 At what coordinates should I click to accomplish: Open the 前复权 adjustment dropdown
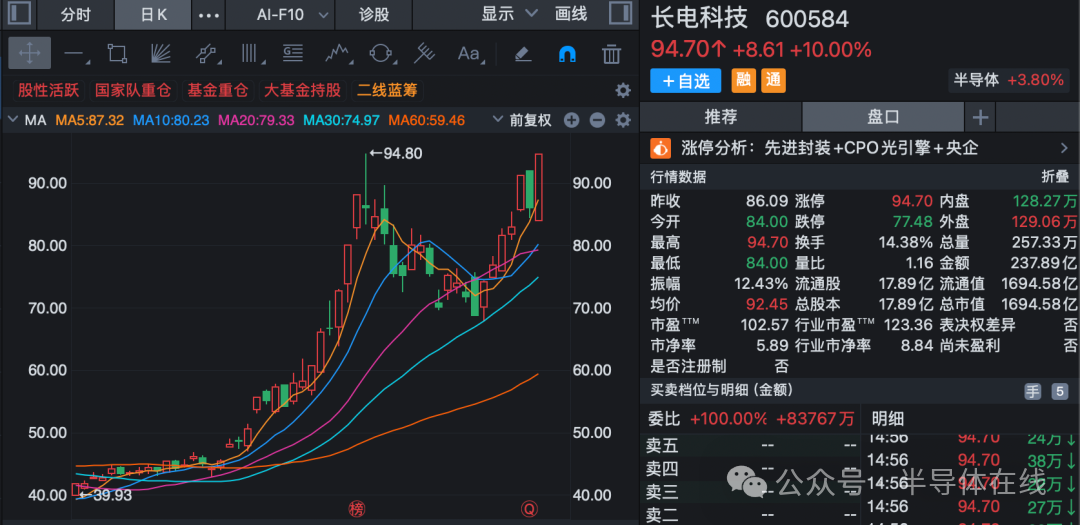[x=523, y=121]
